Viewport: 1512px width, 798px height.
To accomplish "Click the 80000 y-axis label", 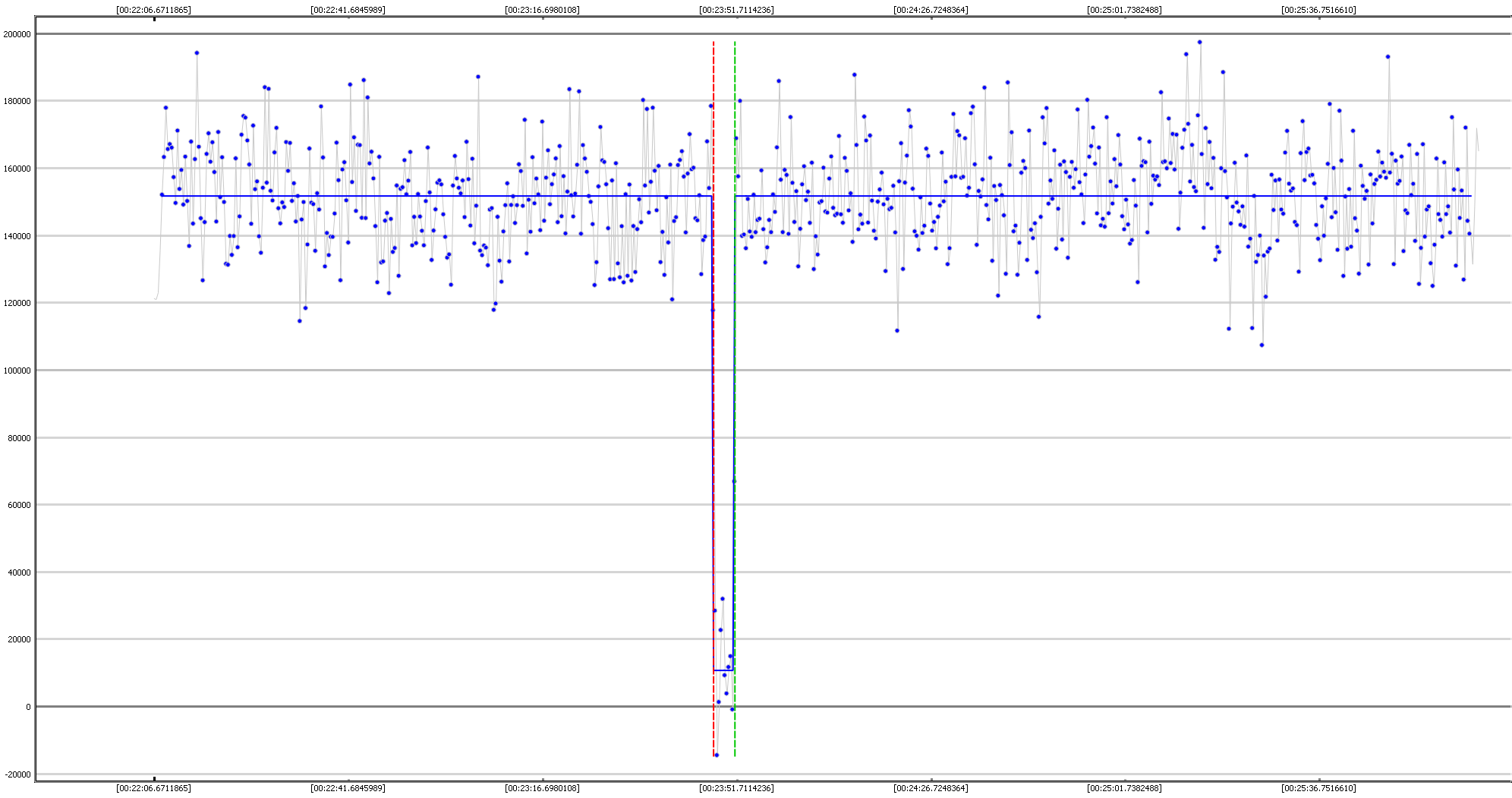I will [x=20, y=438].
